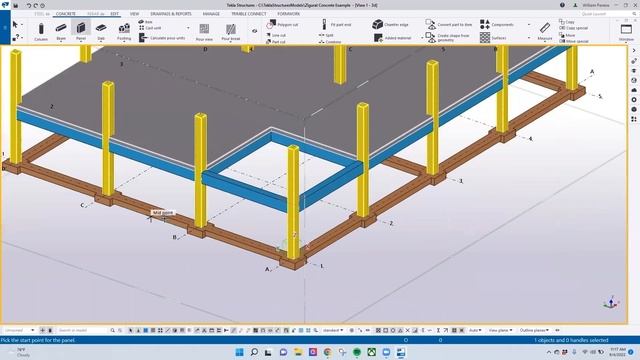This screenshot has height=360, width=640.
Task: Click the Undo arrow in title bar
Action: click(29, 5)
